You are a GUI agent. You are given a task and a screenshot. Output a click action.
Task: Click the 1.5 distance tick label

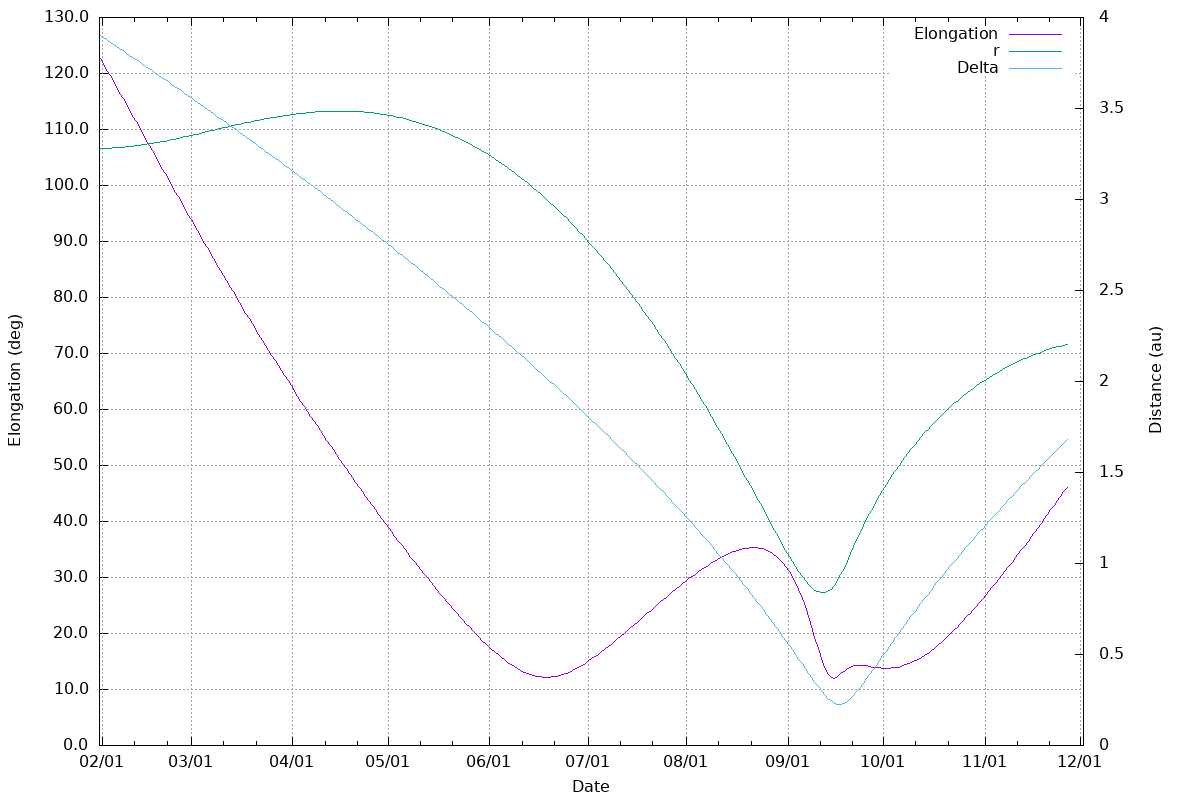pyautogui.click(x=1111, y=472)
